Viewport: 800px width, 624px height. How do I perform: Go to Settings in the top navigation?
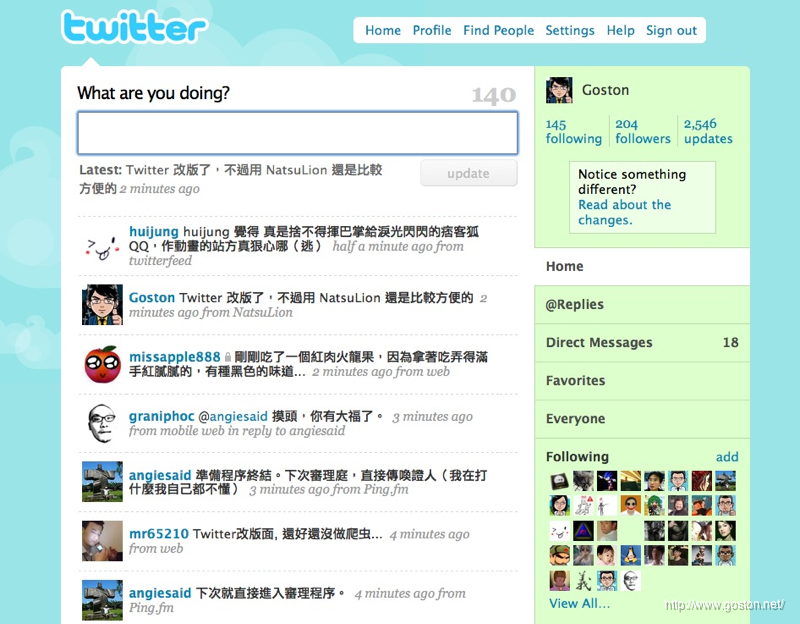click(x=570, y=30)
